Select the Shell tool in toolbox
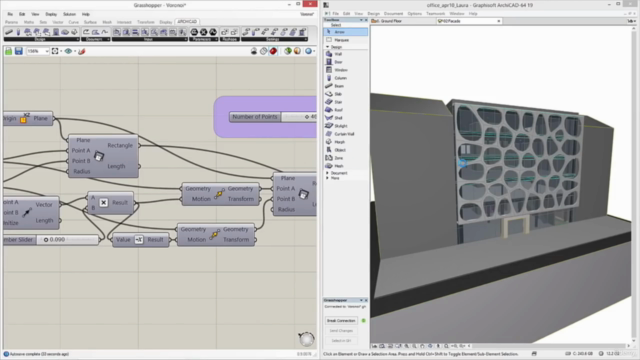 (x=345, y=118)
